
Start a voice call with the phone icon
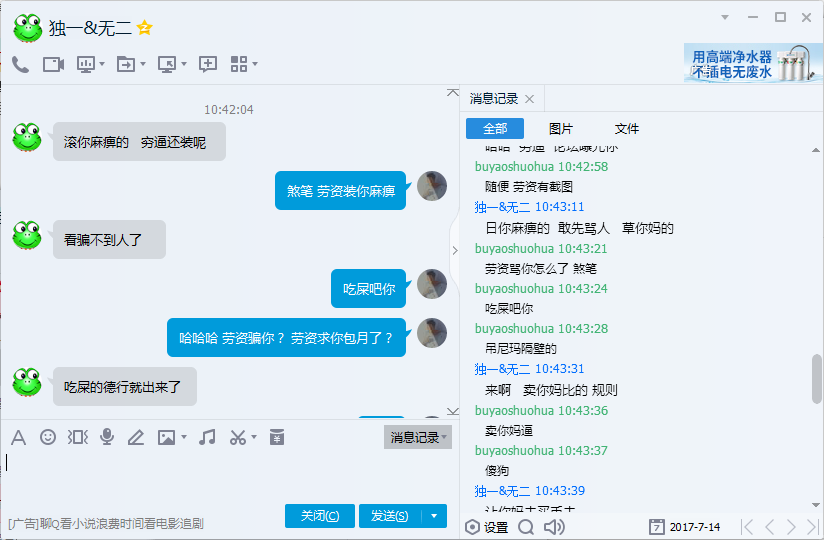[x=20, y=65]
